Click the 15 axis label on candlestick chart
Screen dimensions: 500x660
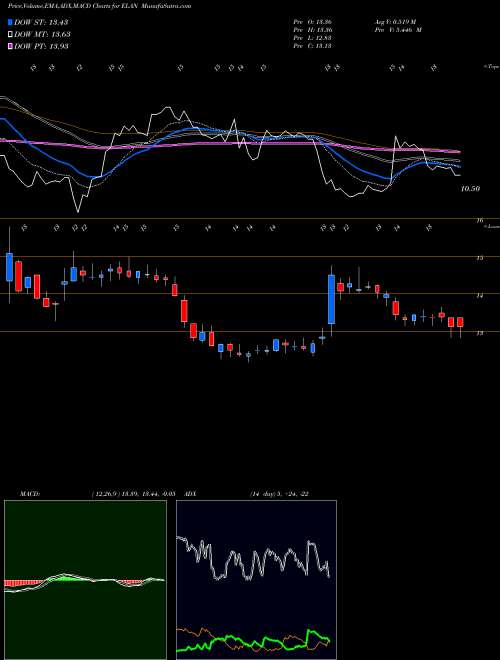click(x=480, y=258)
